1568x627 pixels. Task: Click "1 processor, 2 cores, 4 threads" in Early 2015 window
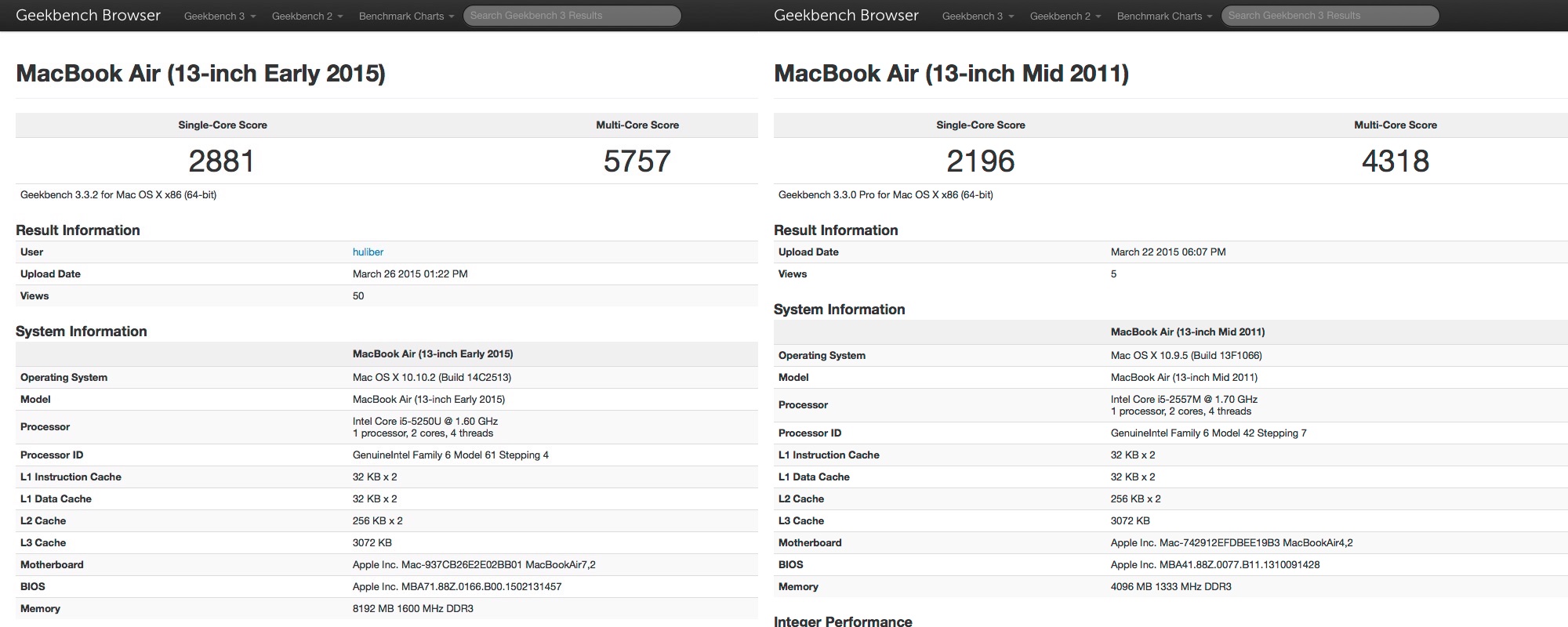pyautogui.click(x=423, y=433)
